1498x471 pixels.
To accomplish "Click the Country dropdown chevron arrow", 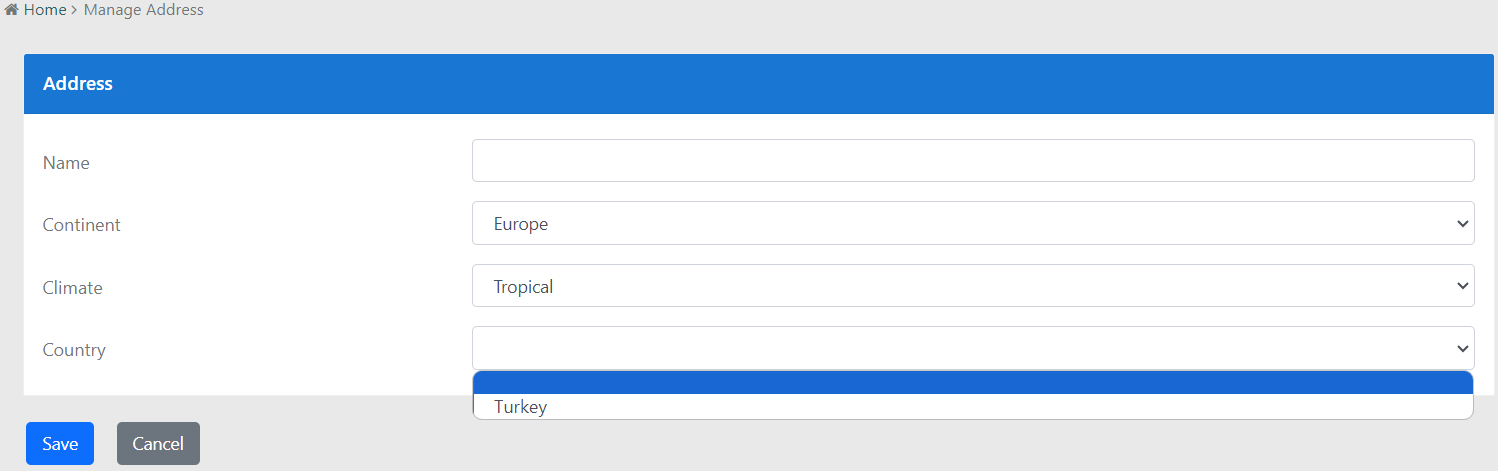I will 1463,349.
